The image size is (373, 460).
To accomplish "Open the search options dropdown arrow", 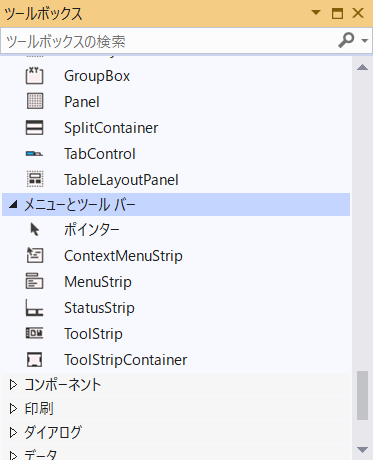I will (x=365, y=41).
